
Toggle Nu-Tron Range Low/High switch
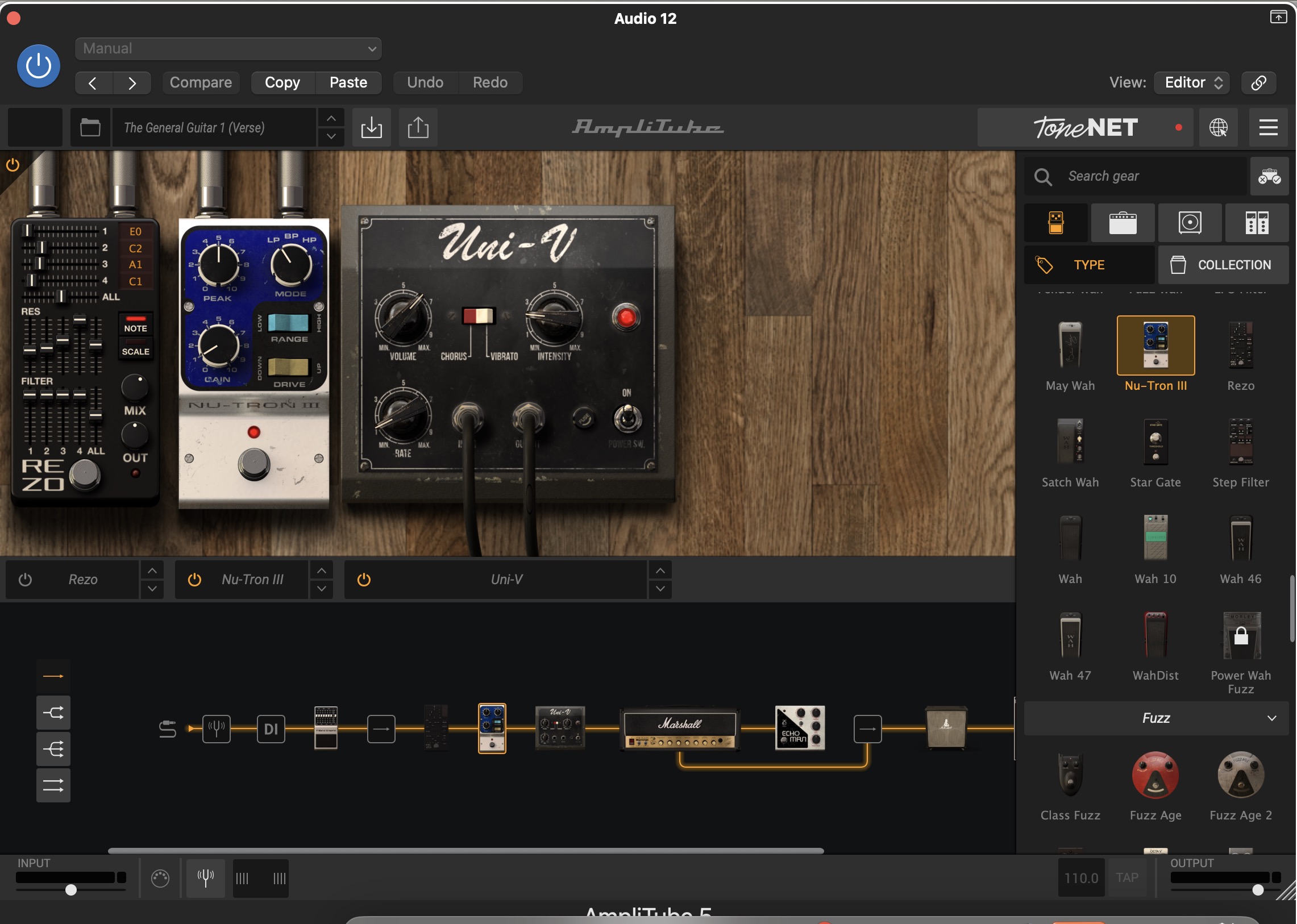tap(289, 323)
